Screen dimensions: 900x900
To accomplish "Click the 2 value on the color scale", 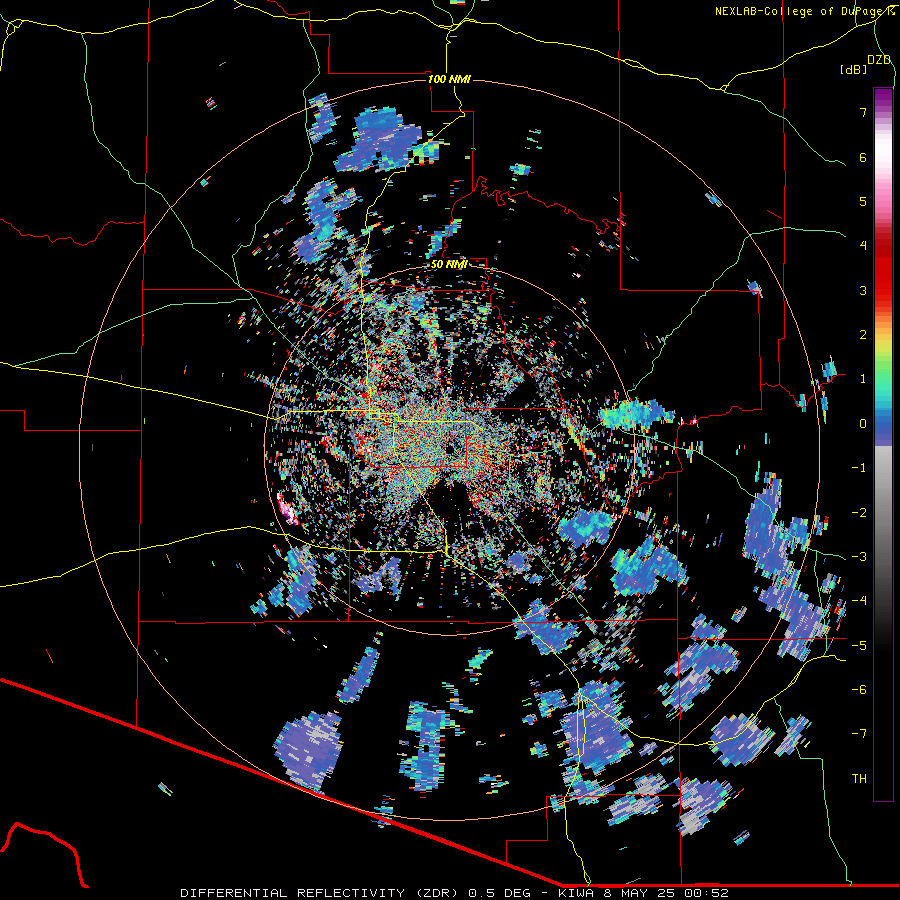I will [x=863, y=335].
